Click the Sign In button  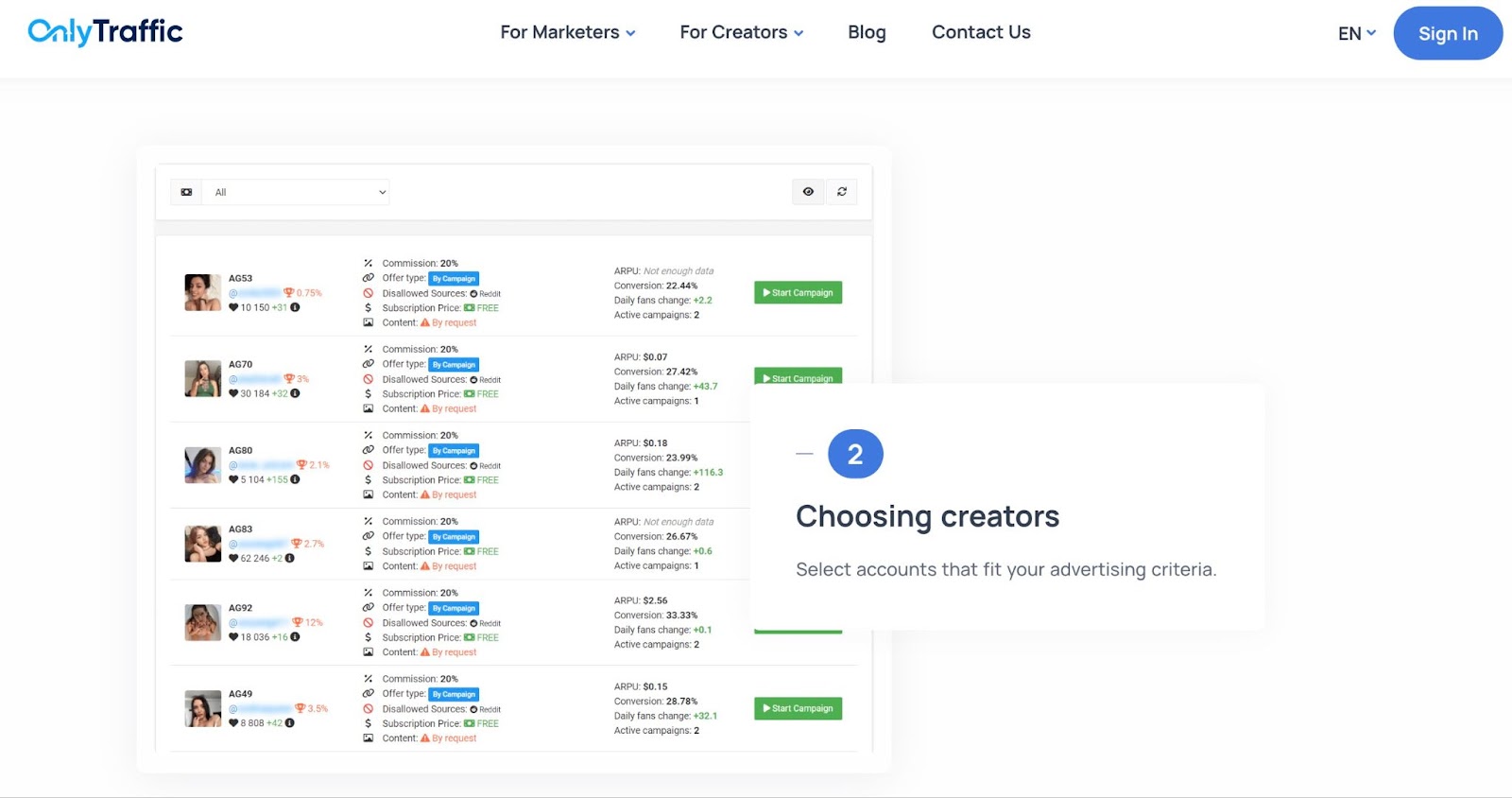click(1448, 33)
